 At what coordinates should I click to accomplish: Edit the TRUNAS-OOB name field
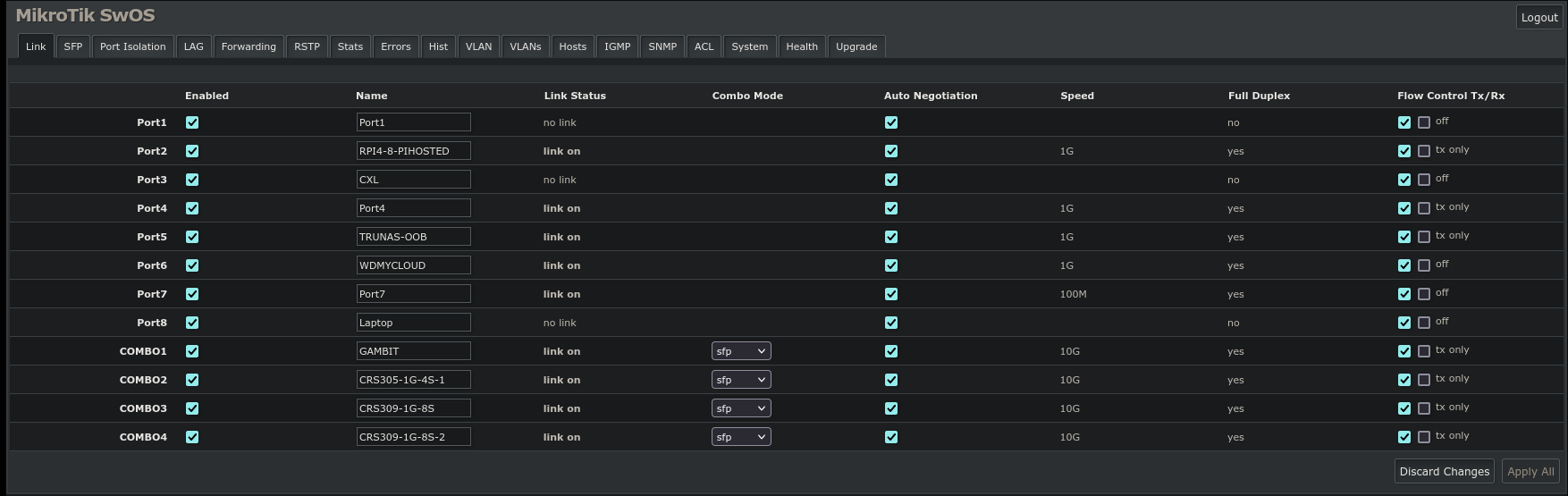413,237
